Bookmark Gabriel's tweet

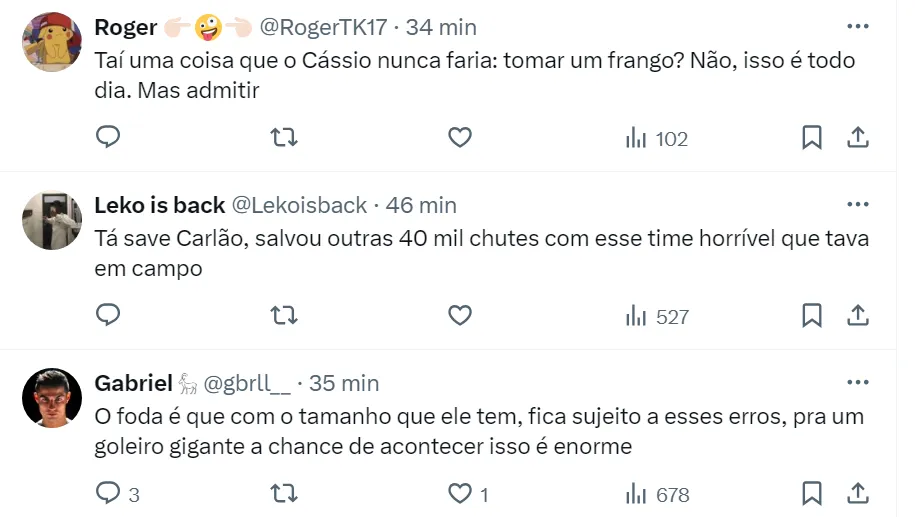coord(812,494)
